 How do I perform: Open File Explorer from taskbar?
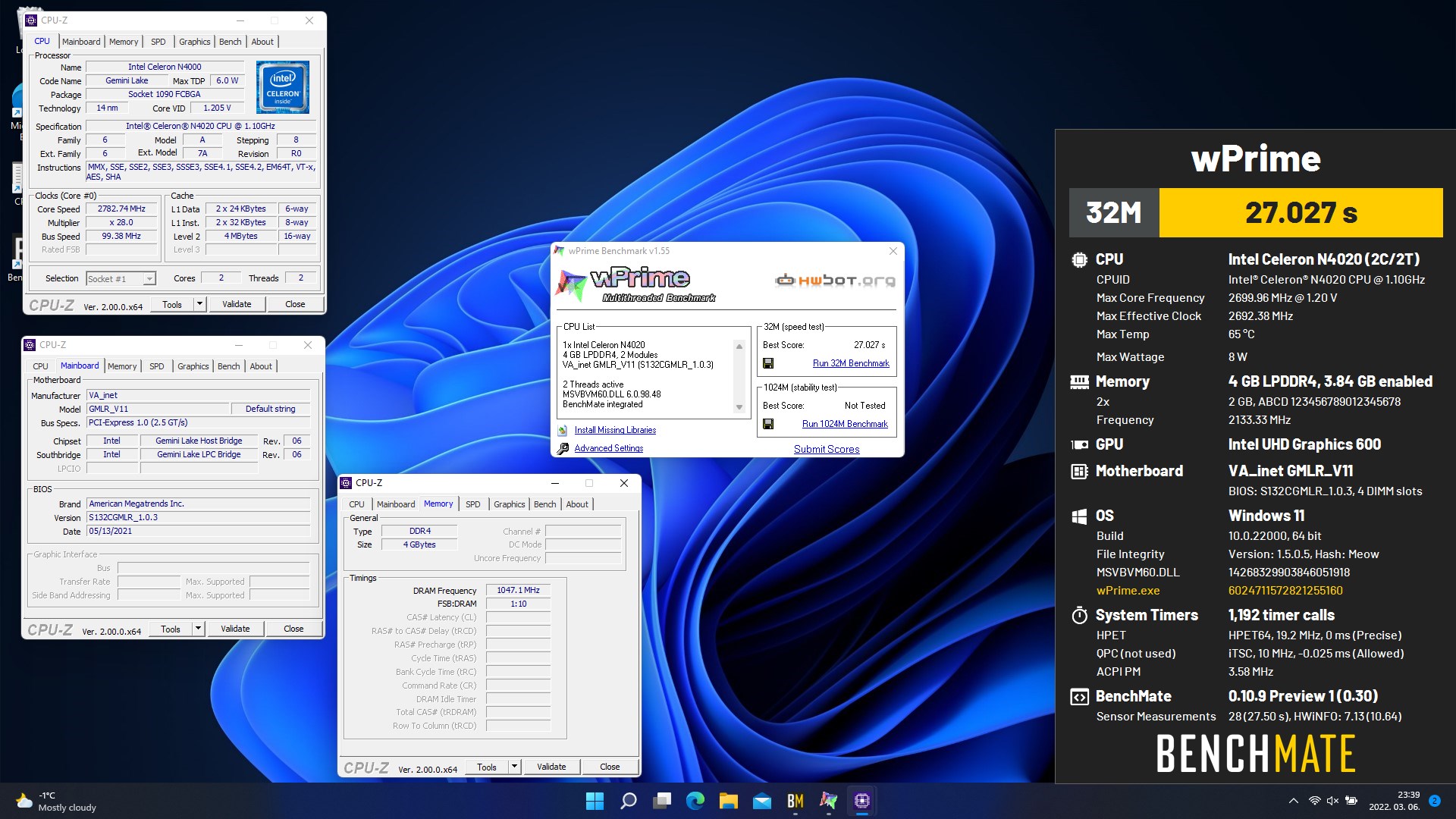point(729,801)
